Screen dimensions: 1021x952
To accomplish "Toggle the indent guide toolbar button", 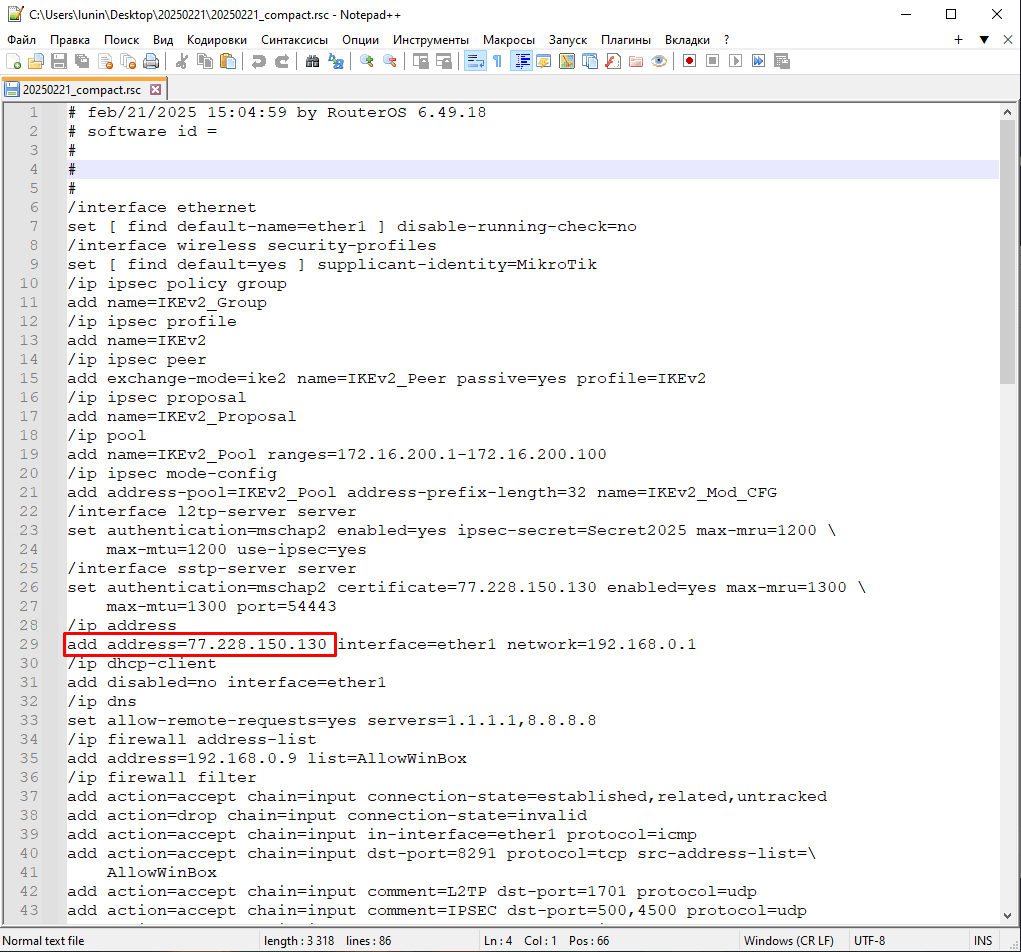I will point(521,61).
